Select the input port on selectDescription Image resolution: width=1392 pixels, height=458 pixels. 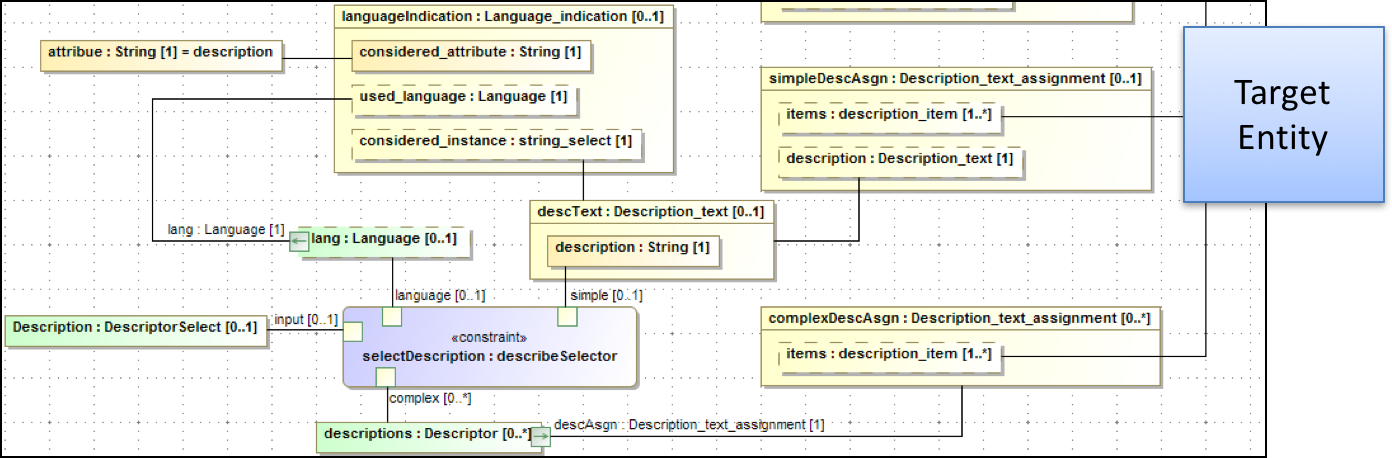pyautogui.click(x=353, y=332)
